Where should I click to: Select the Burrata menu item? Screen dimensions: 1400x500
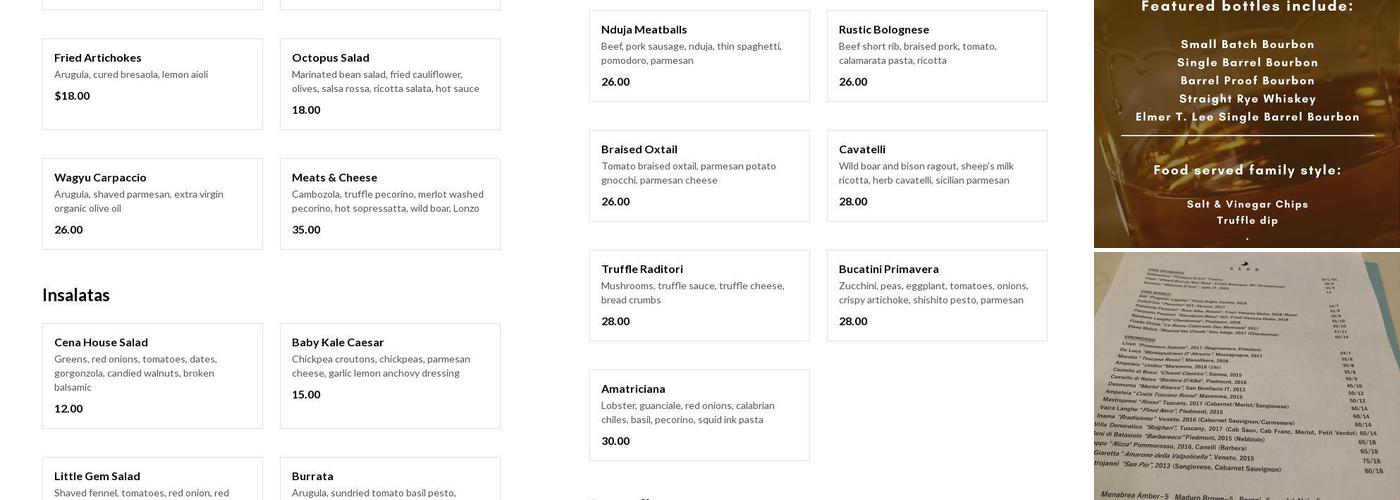coord(390,480)
